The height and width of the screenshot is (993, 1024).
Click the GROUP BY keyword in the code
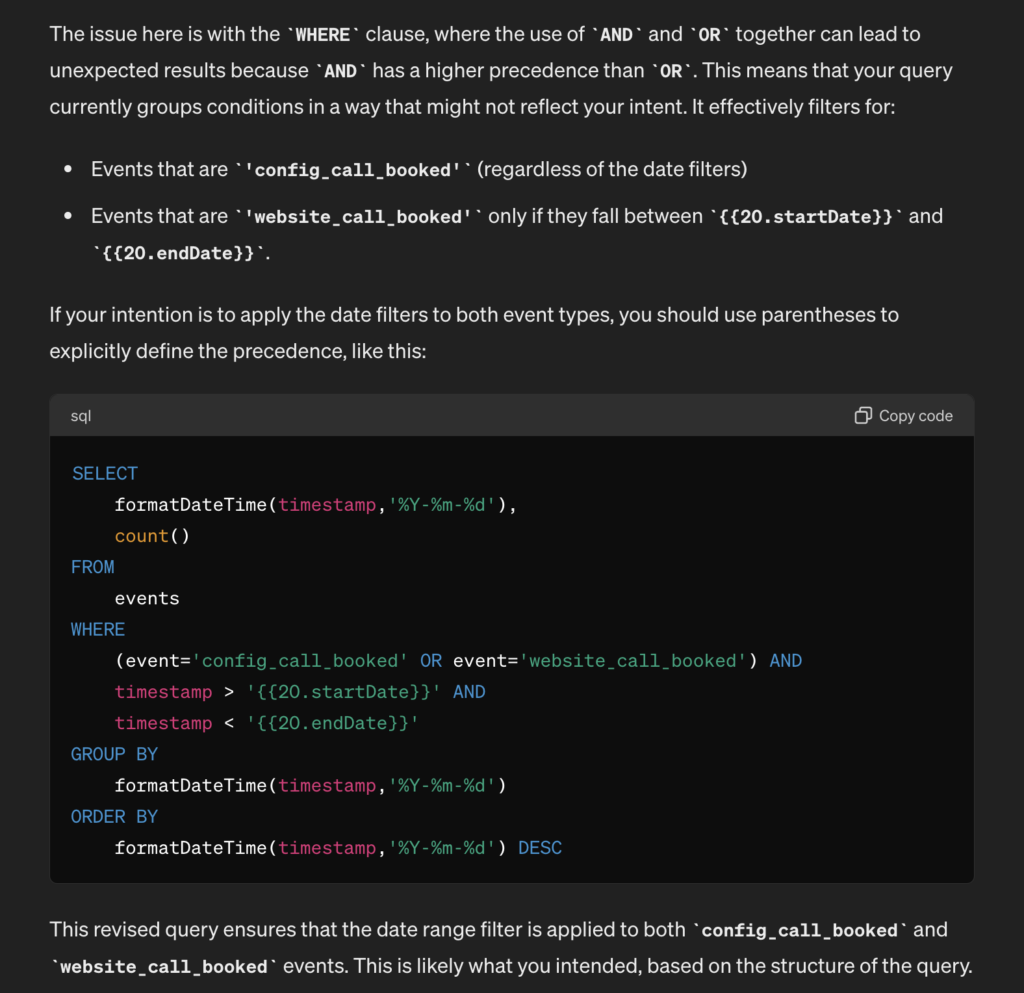pyautogui.click(x=114, y=755)
